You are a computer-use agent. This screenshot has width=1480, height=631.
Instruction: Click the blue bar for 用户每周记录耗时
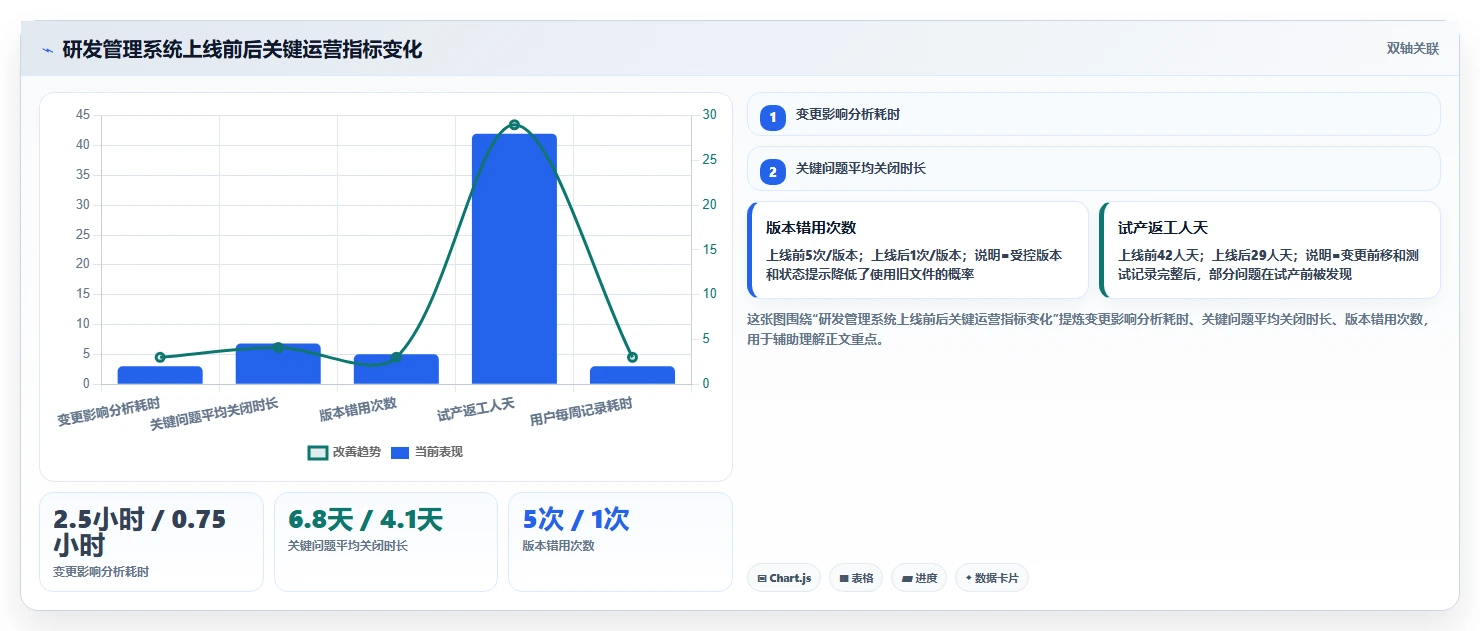[632, 375]
